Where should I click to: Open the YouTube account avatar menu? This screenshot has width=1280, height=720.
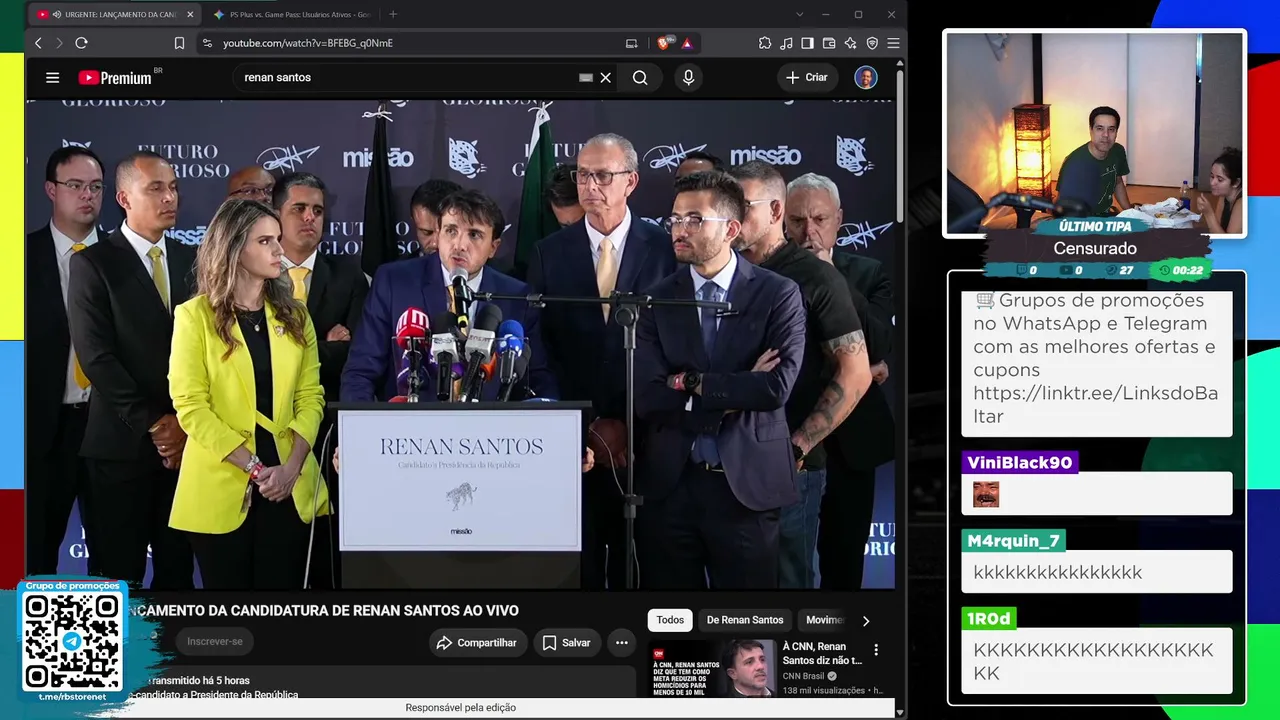[866, 77]
